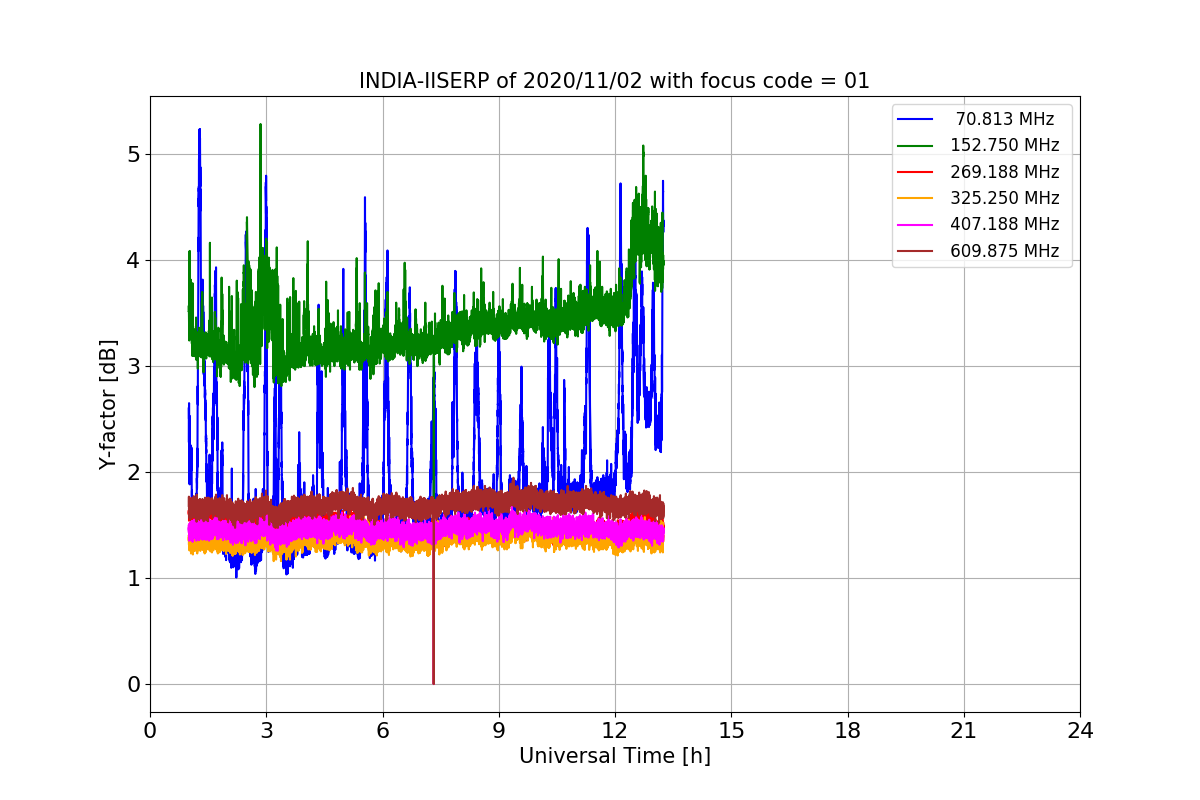Click x-axis tick label 18
This screenshot has height=800, width=1200.
click(847, 730)
